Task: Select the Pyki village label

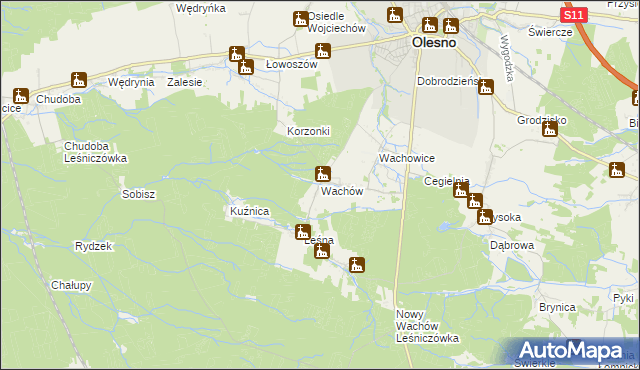Action: [623, 299]
